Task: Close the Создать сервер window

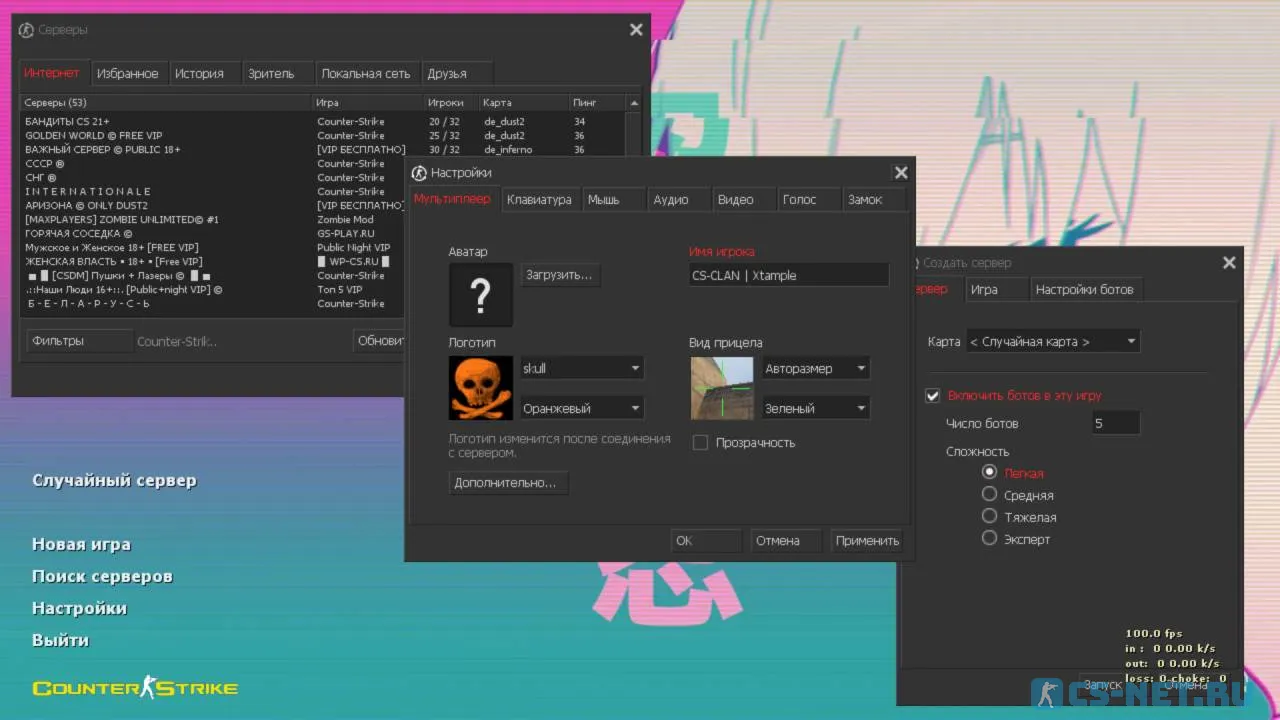Action: tap(1229, 262)
